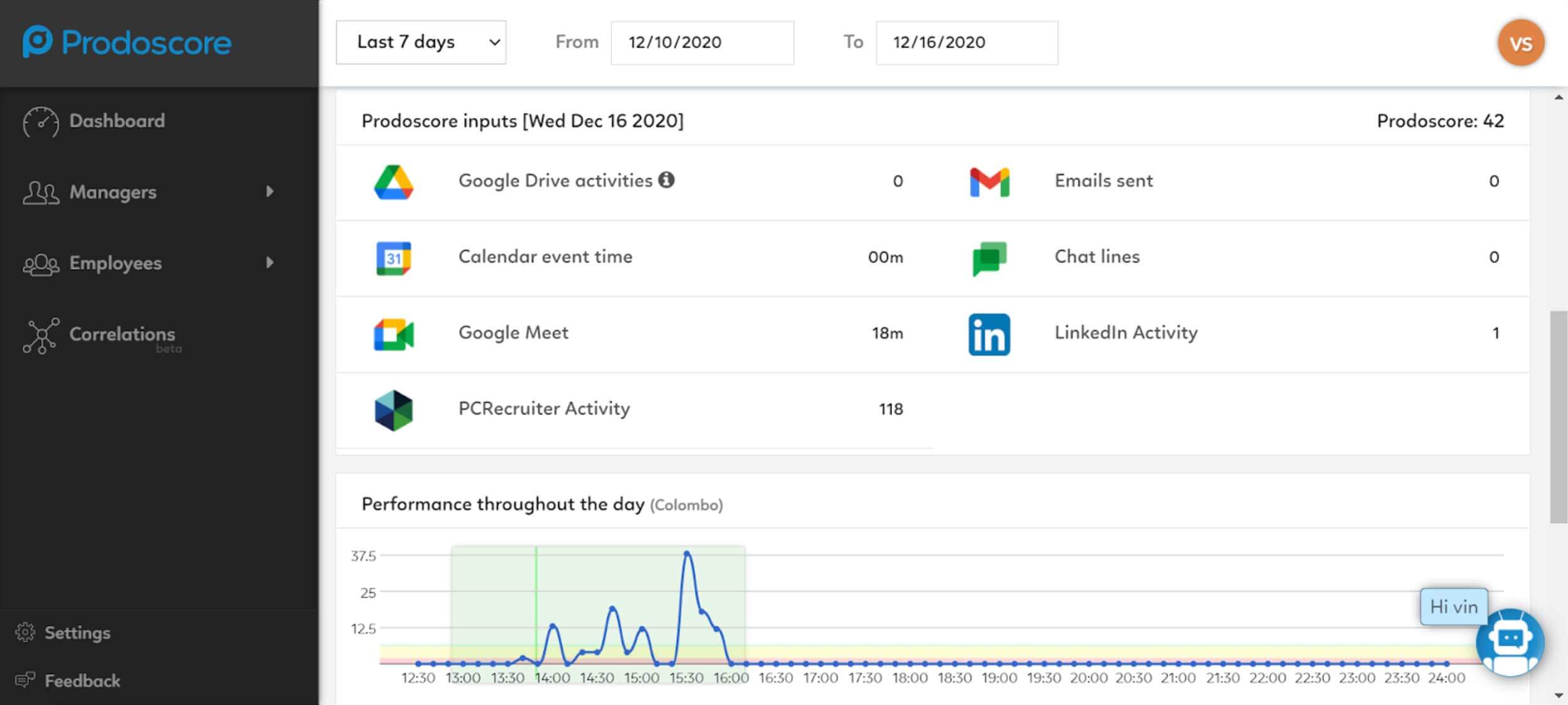Open the Dashboard gauge icon
1568x705 pixels.
[41, 122]
